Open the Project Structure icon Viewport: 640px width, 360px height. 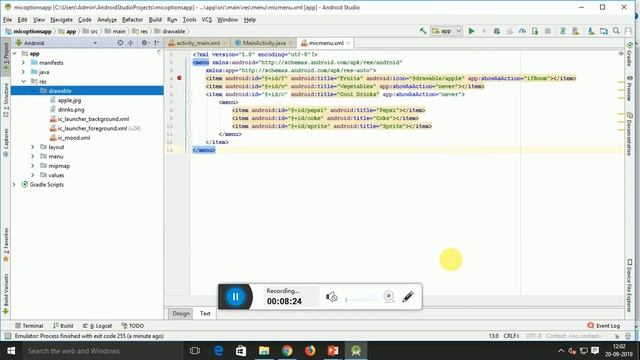pyautogui.click(x=604, y=31)
